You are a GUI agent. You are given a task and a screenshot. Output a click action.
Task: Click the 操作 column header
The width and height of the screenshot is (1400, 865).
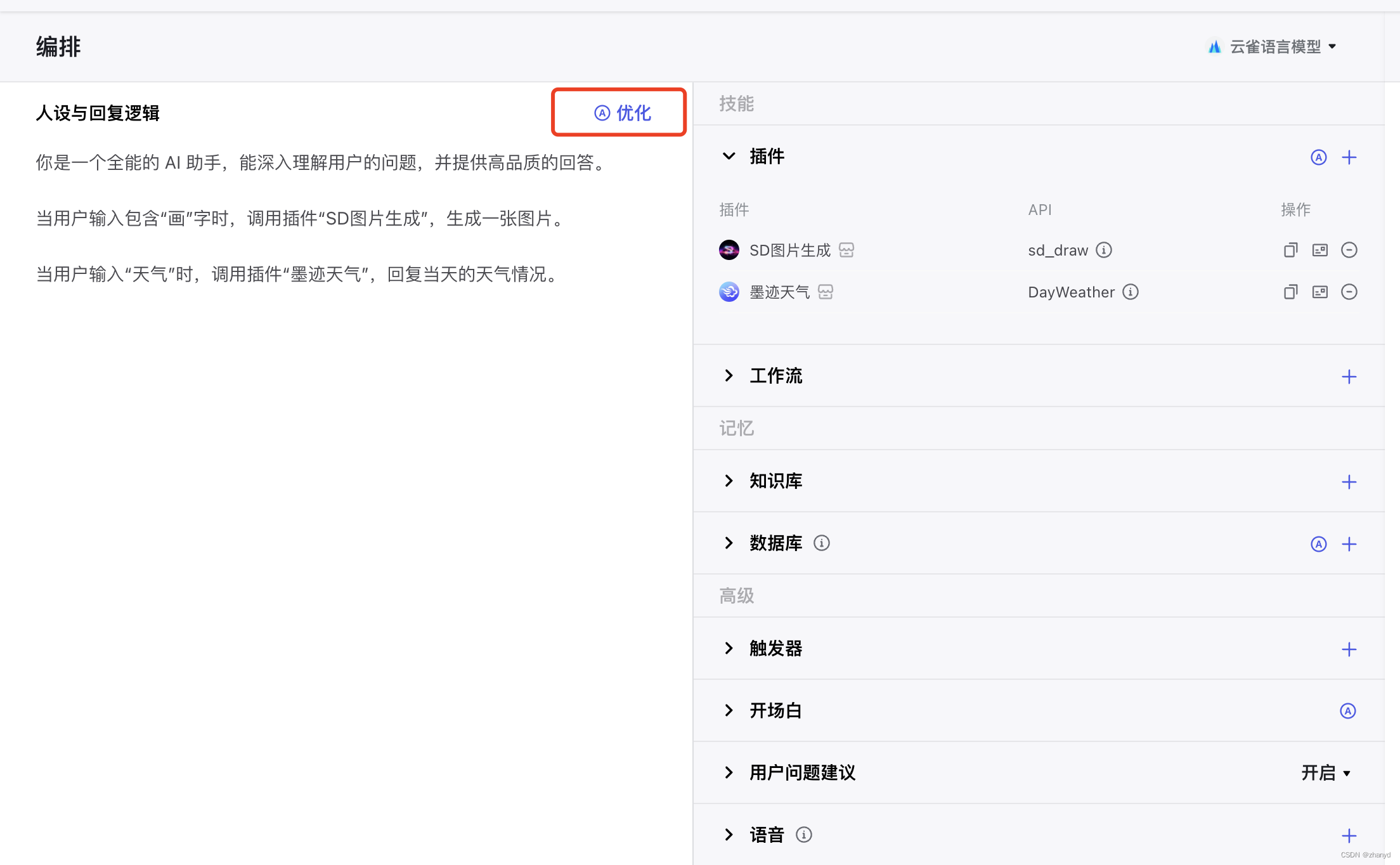1295,209
